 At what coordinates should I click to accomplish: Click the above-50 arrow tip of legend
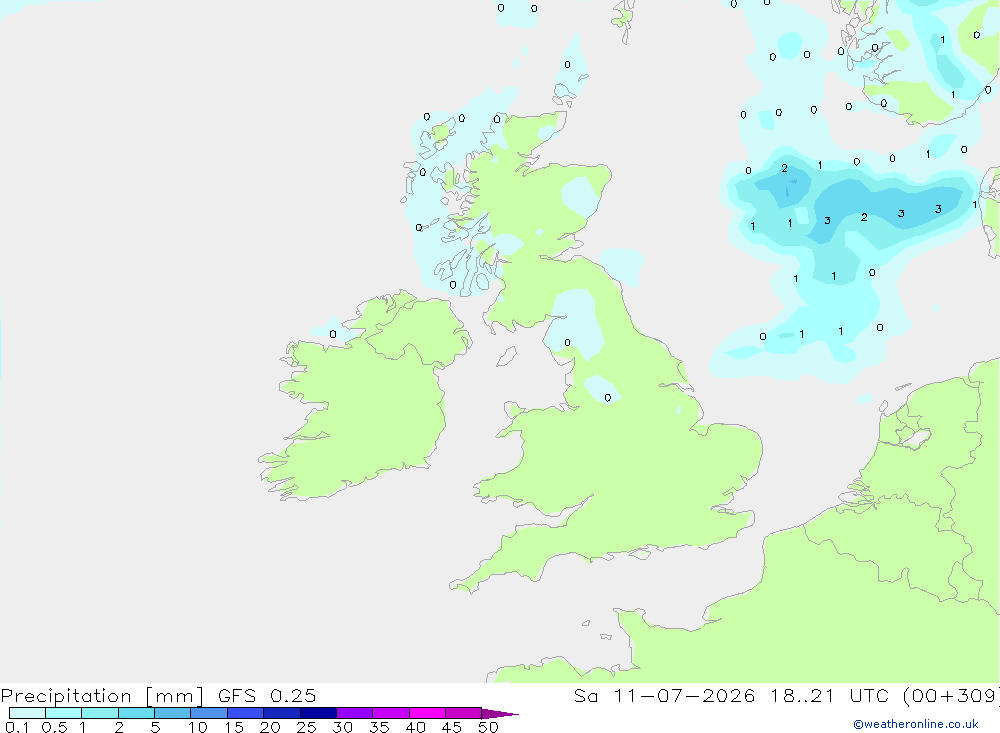pyautogui.click(x=500, y=713)
